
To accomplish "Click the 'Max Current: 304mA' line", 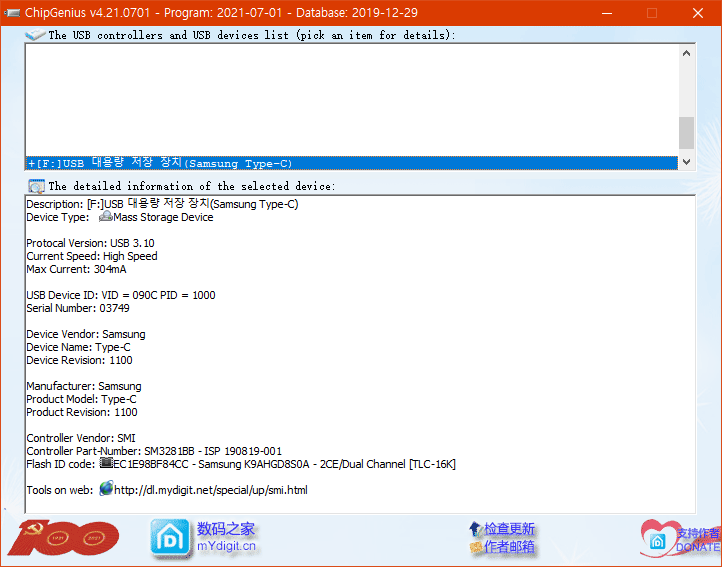I will pos(76,269).
